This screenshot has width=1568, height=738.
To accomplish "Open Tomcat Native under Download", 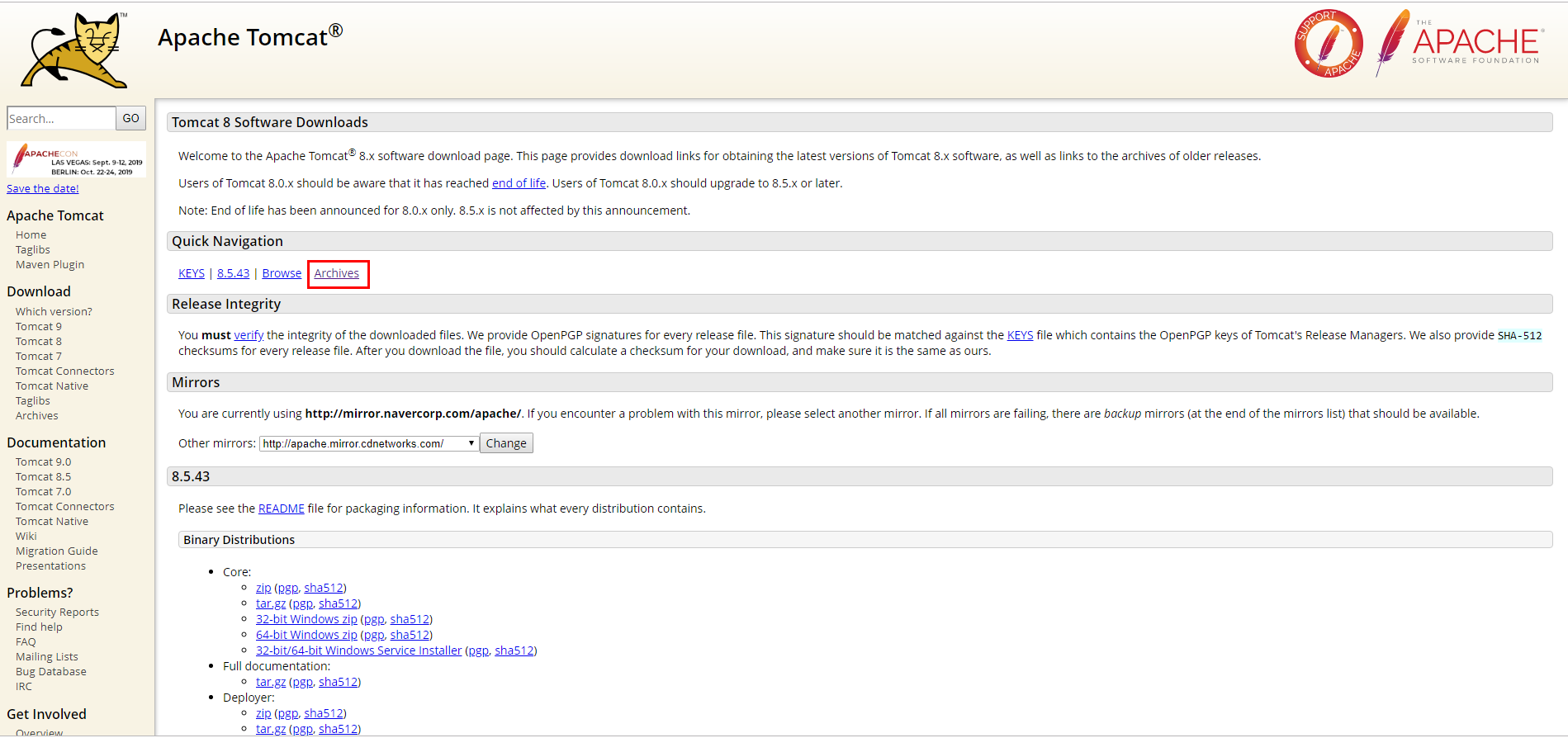I will pos(52,386).
